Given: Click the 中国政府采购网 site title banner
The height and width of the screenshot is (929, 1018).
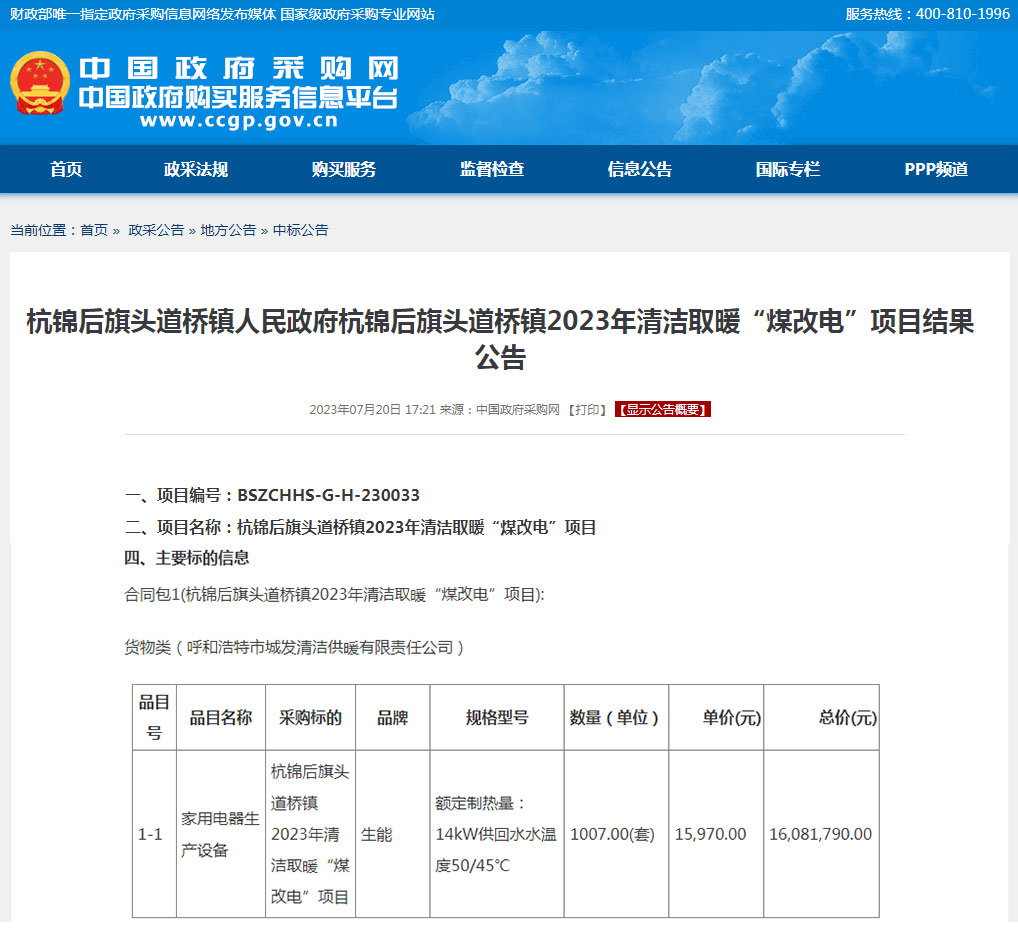Looking at the screenshot, I should click(238, 68).
